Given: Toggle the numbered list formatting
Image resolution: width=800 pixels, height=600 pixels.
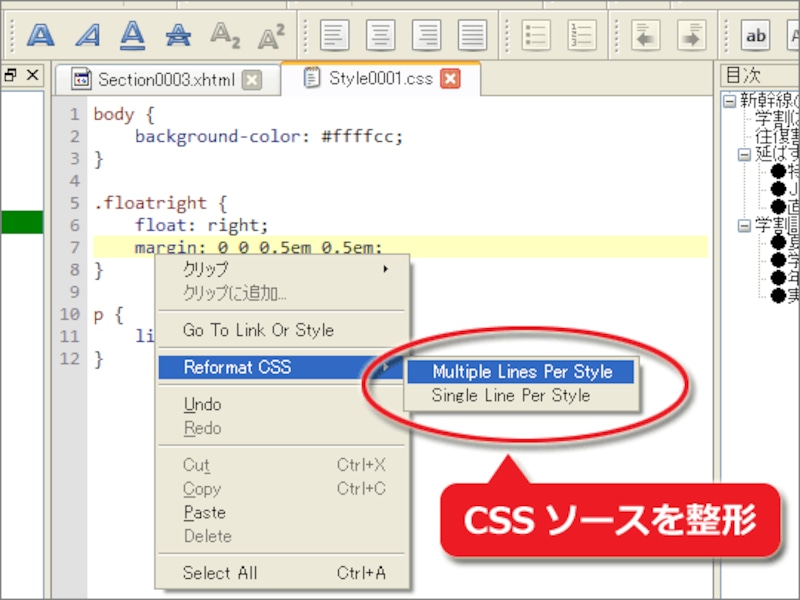Looking at the screenshot, I should click(581, 33).
